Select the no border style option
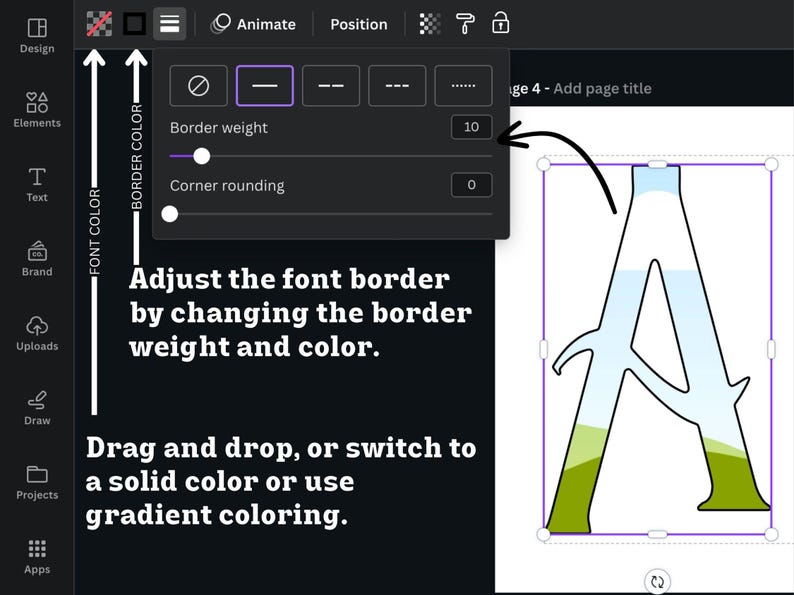 [198, 86]
